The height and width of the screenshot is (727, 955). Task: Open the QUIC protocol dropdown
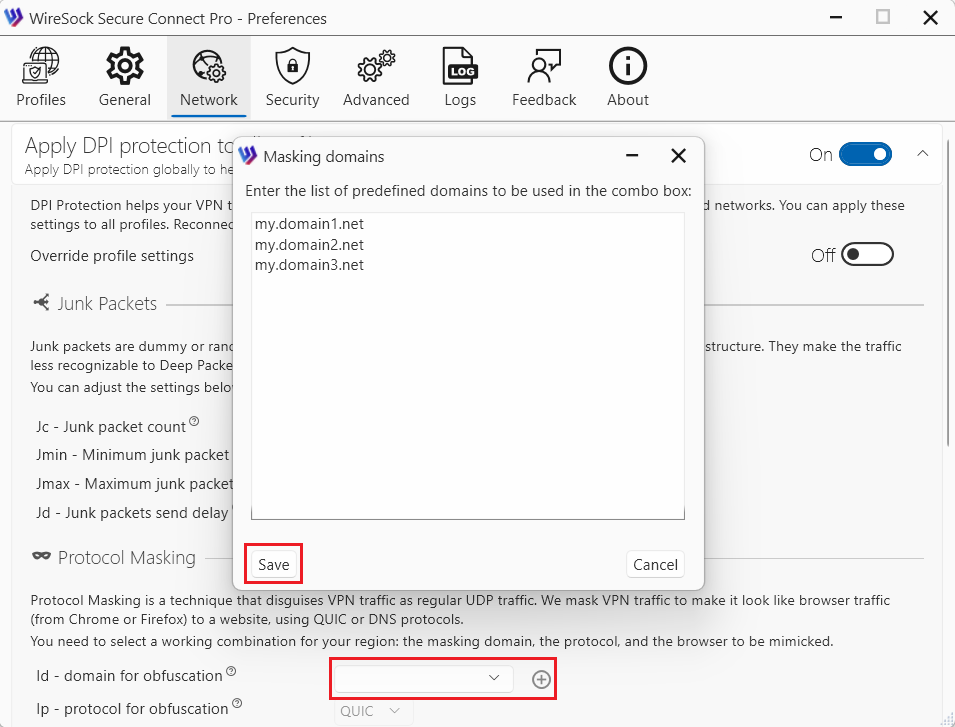(x=372, y=711)
